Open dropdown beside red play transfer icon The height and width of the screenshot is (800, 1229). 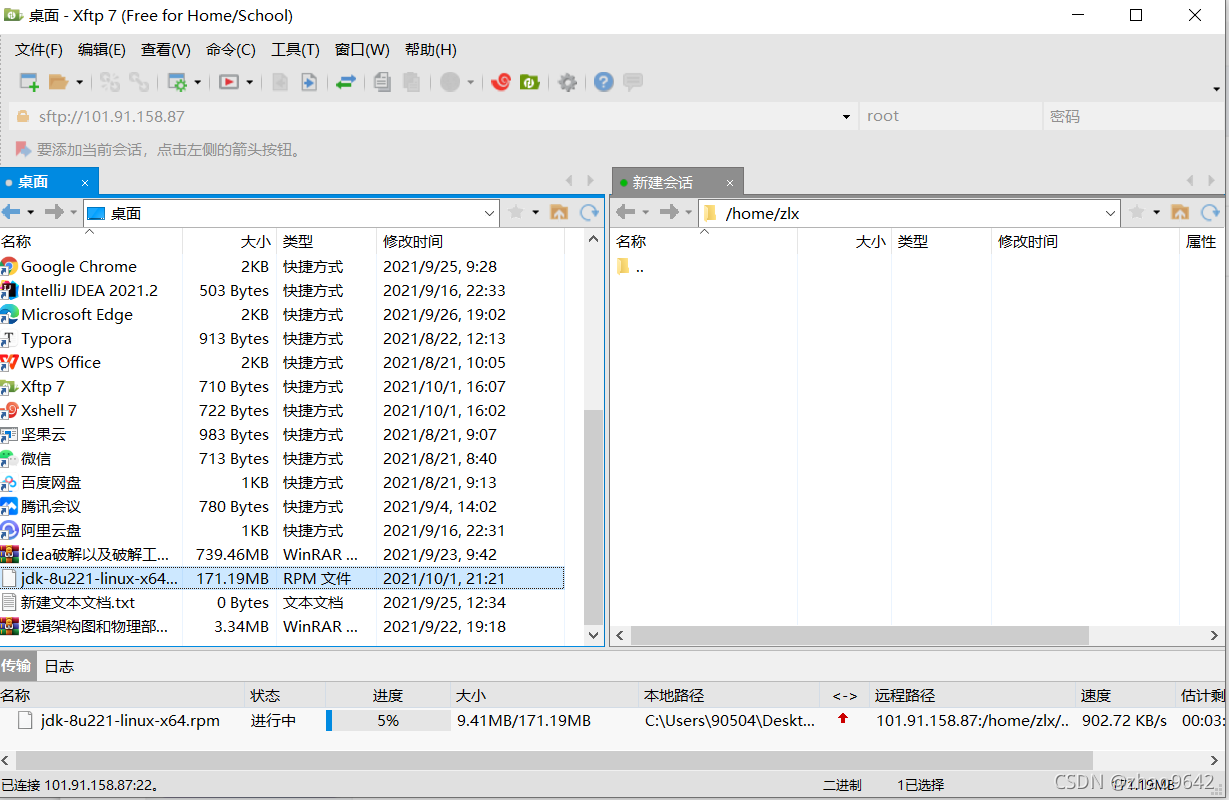pos(249,82)
